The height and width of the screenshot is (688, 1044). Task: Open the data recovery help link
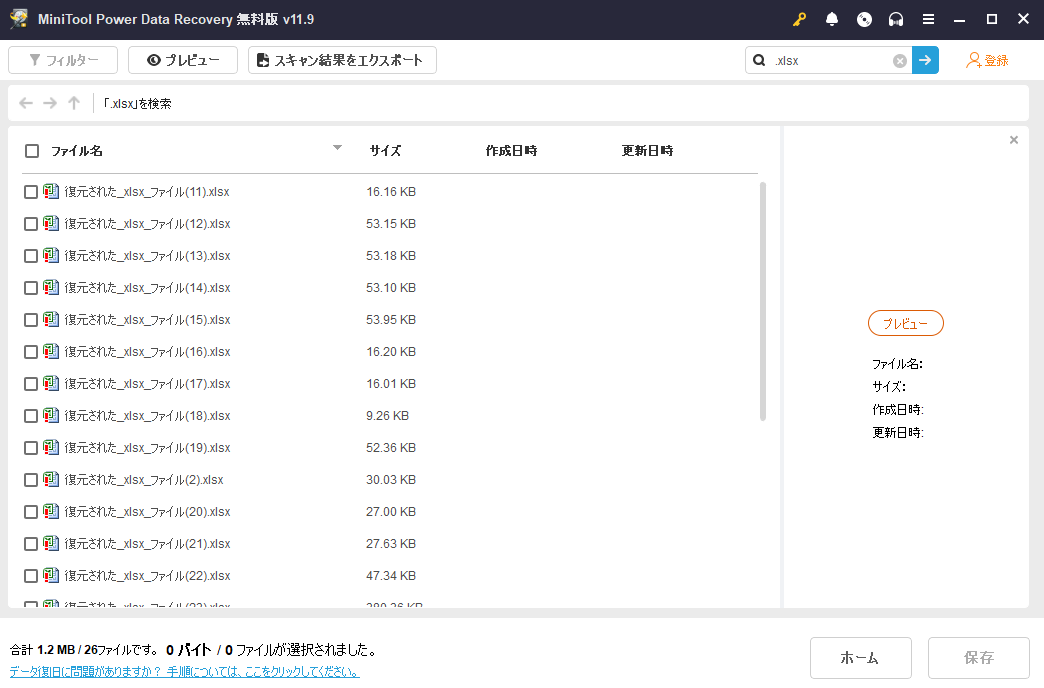click(184, 671)
